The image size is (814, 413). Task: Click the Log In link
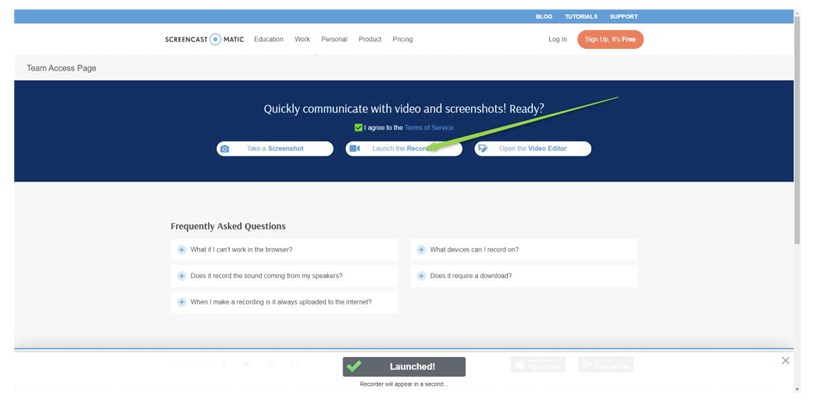pyautogui.click(x=557, y=39)
